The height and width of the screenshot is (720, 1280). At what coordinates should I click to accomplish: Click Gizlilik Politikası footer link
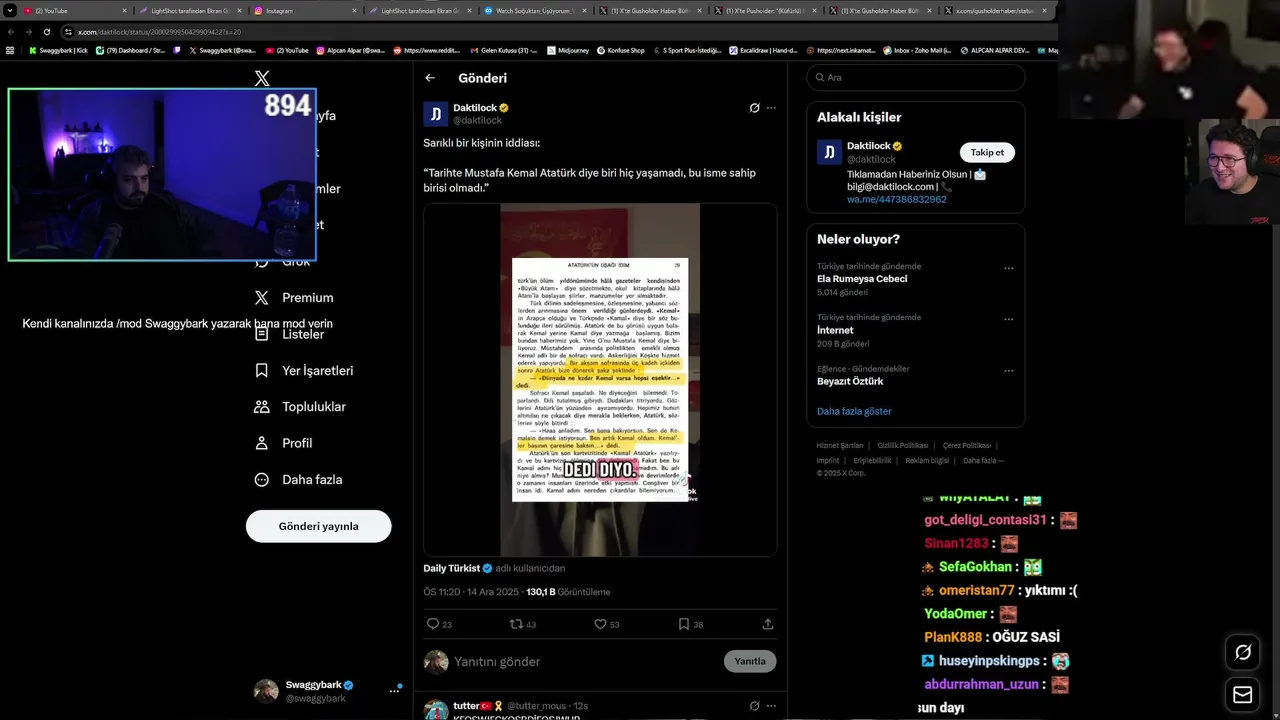pos(903,445)
